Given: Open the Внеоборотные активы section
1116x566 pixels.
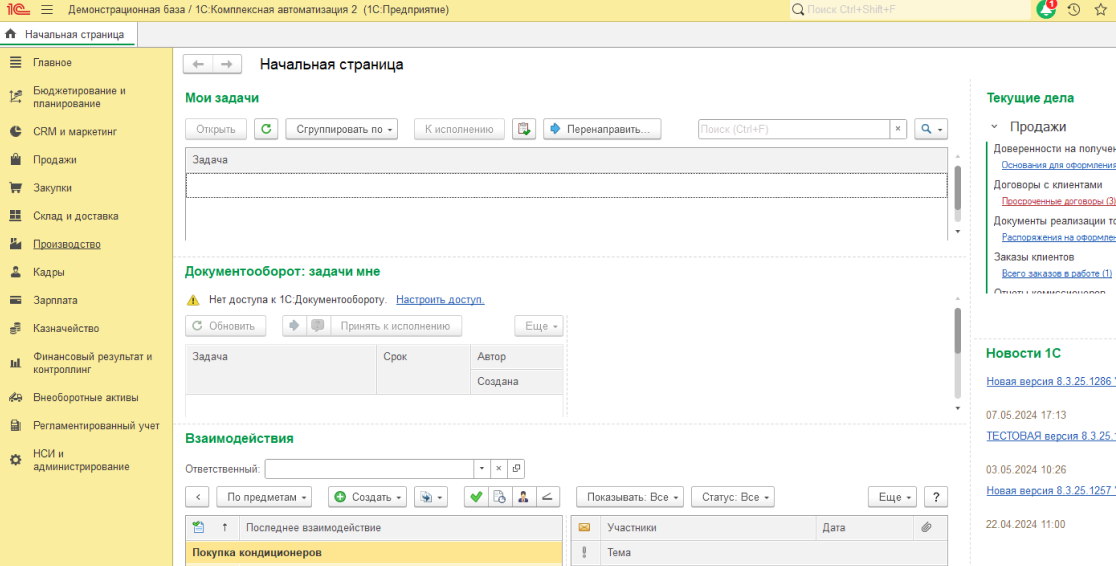Looking at the screenshot, I should coord(86,397).
